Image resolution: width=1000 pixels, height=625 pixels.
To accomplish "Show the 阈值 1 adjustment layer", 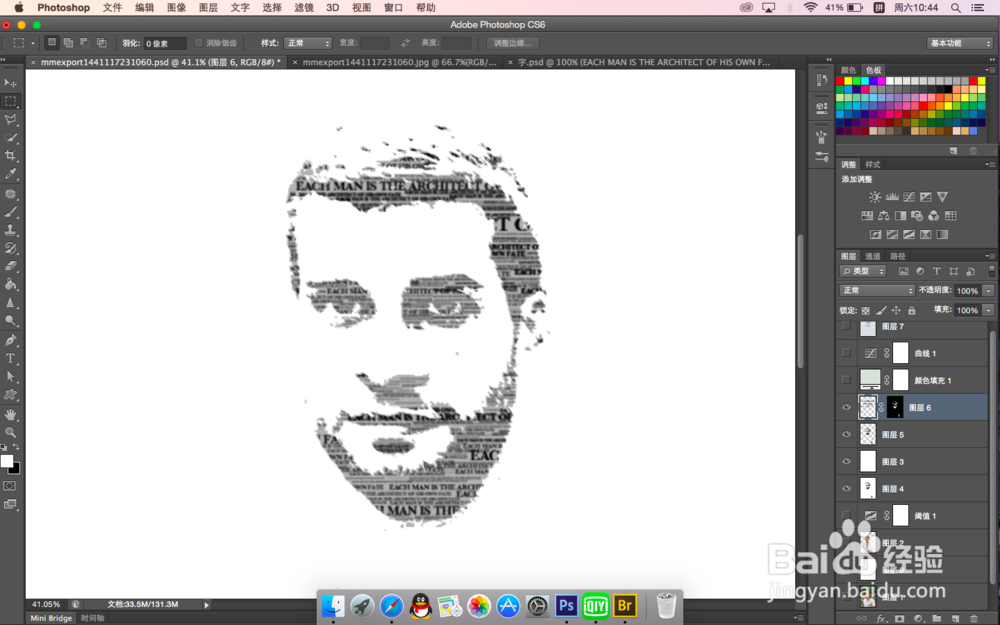I will [846, 515].
